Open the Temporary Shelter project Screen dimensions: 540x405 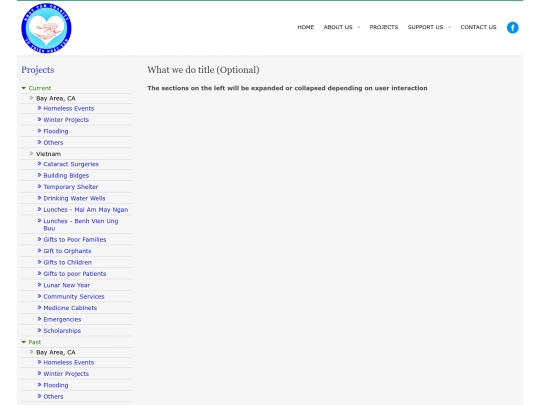pos(71,187)
